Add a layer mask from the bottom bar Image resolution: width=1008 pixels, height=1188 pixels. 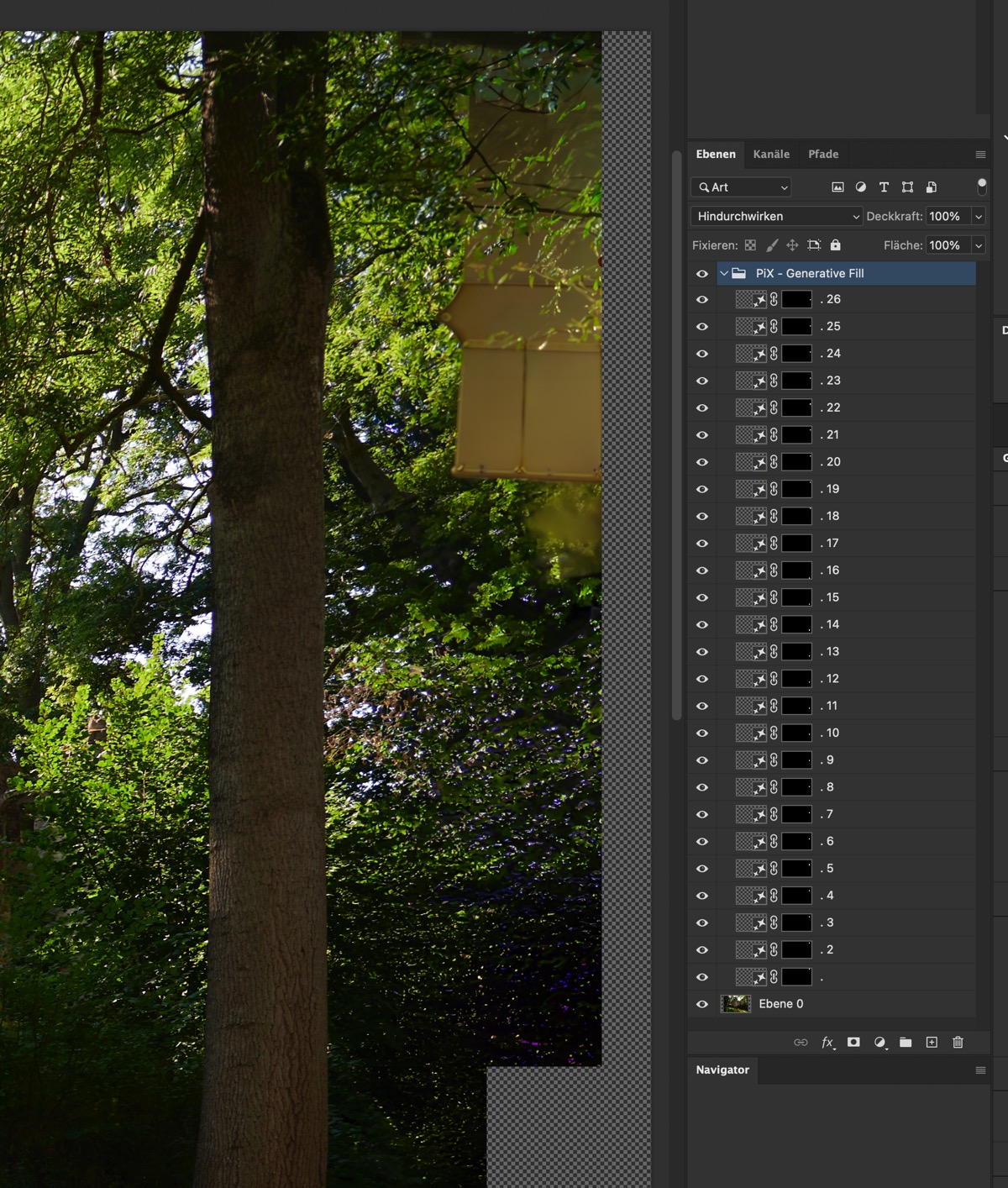[x=853, y=1043]
